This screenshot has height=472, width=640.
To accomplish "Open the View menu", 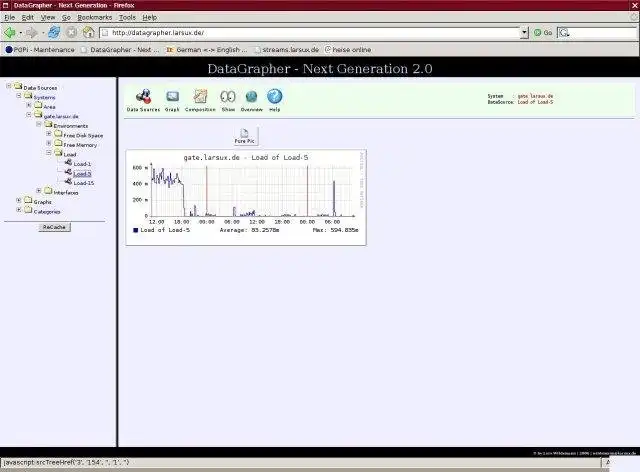I will 48,17.
